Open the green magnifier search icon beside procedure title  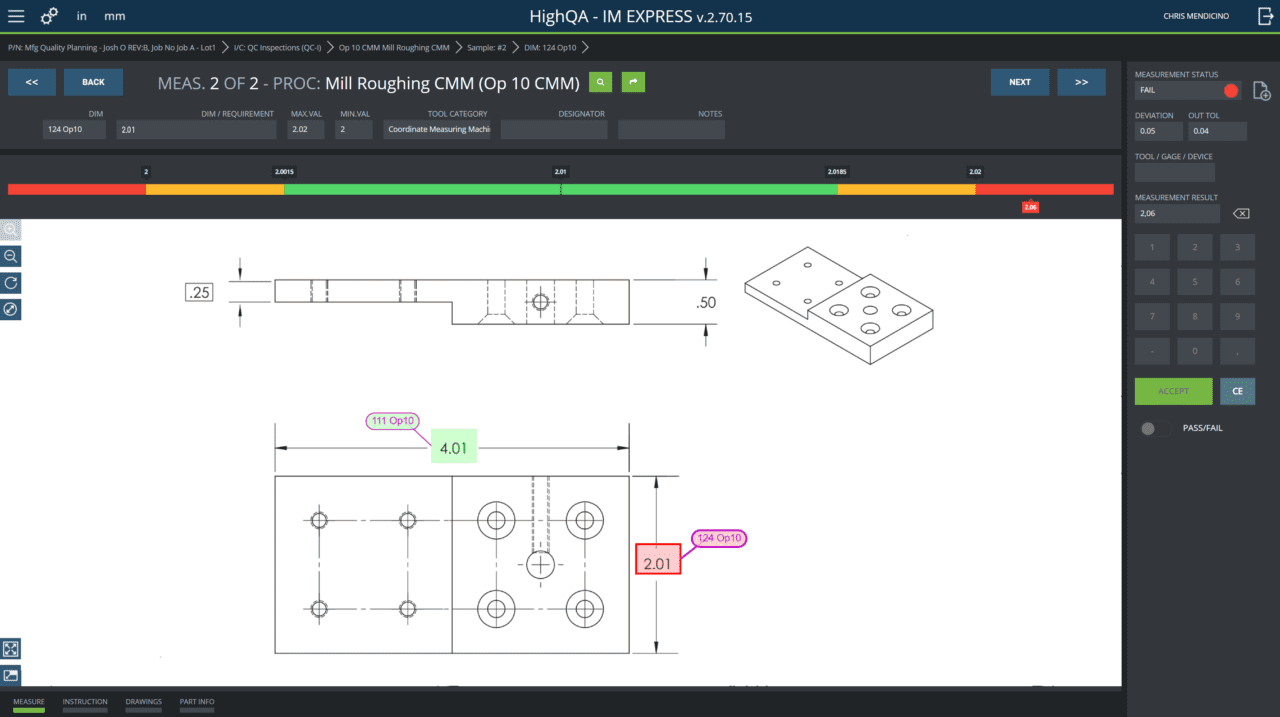(599, 82)
